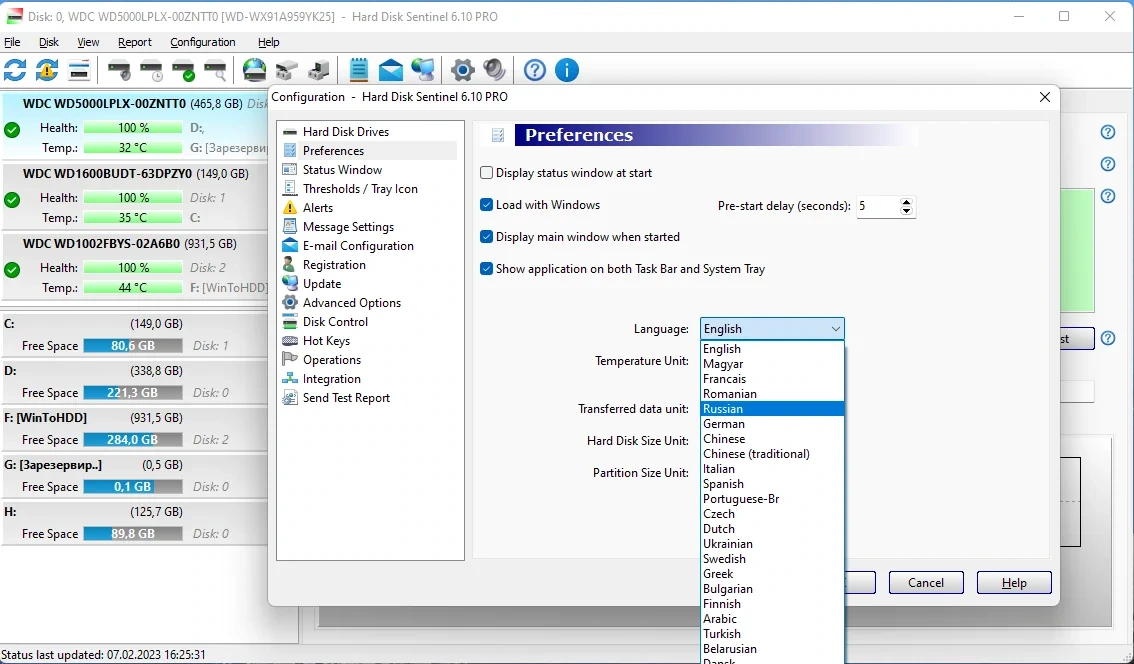Open Registration settings category
This screenshot has height=664, width=1134.
point(334,265)
